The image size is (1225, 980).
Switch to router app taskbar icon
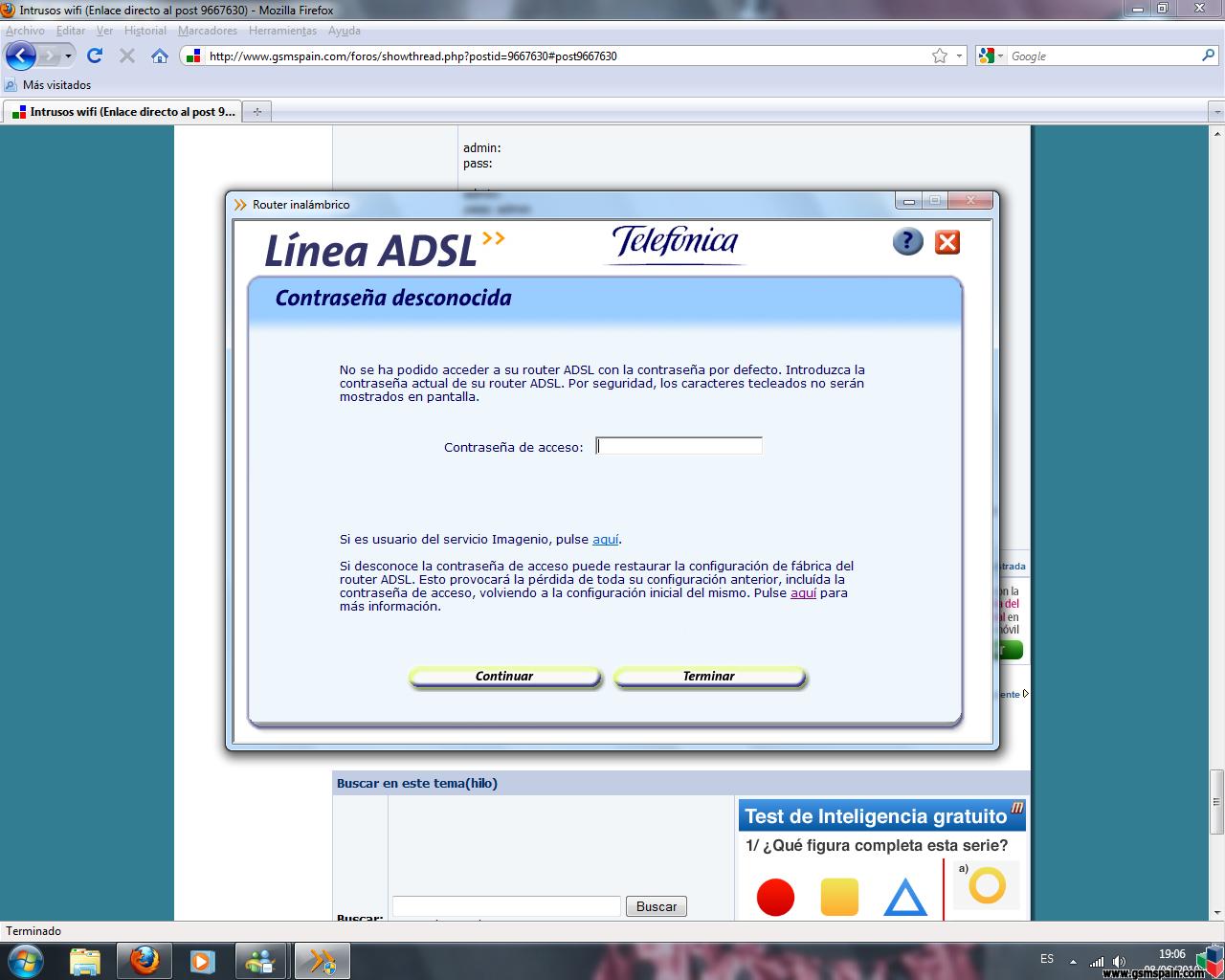point(322,960)
